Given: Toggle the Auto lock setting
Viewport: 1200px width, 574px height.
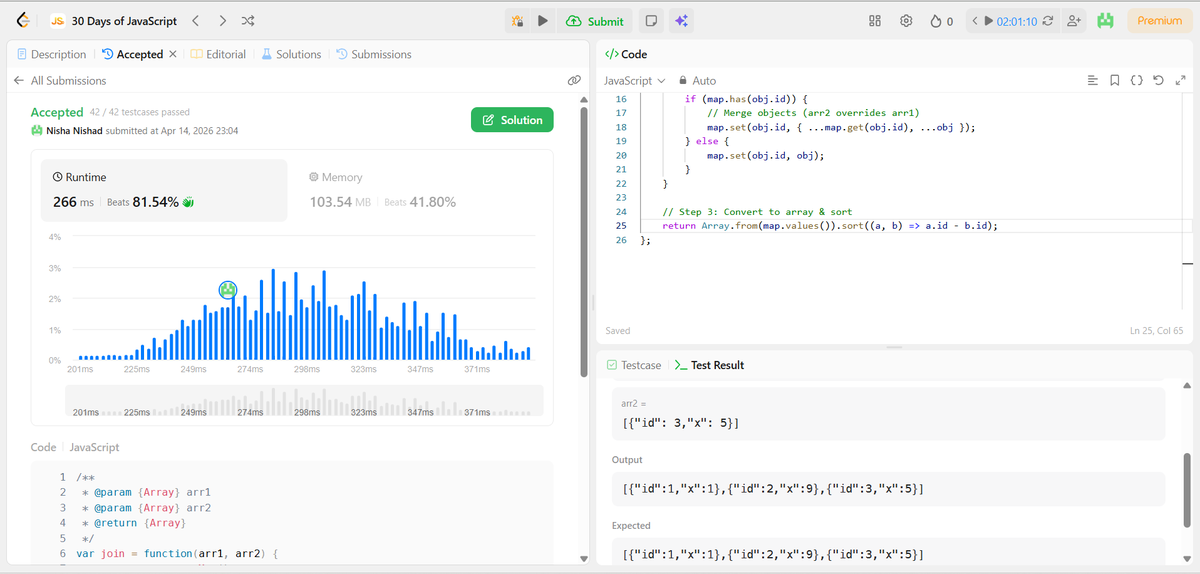Looking at the screenshot, I should tap(697, 80).
